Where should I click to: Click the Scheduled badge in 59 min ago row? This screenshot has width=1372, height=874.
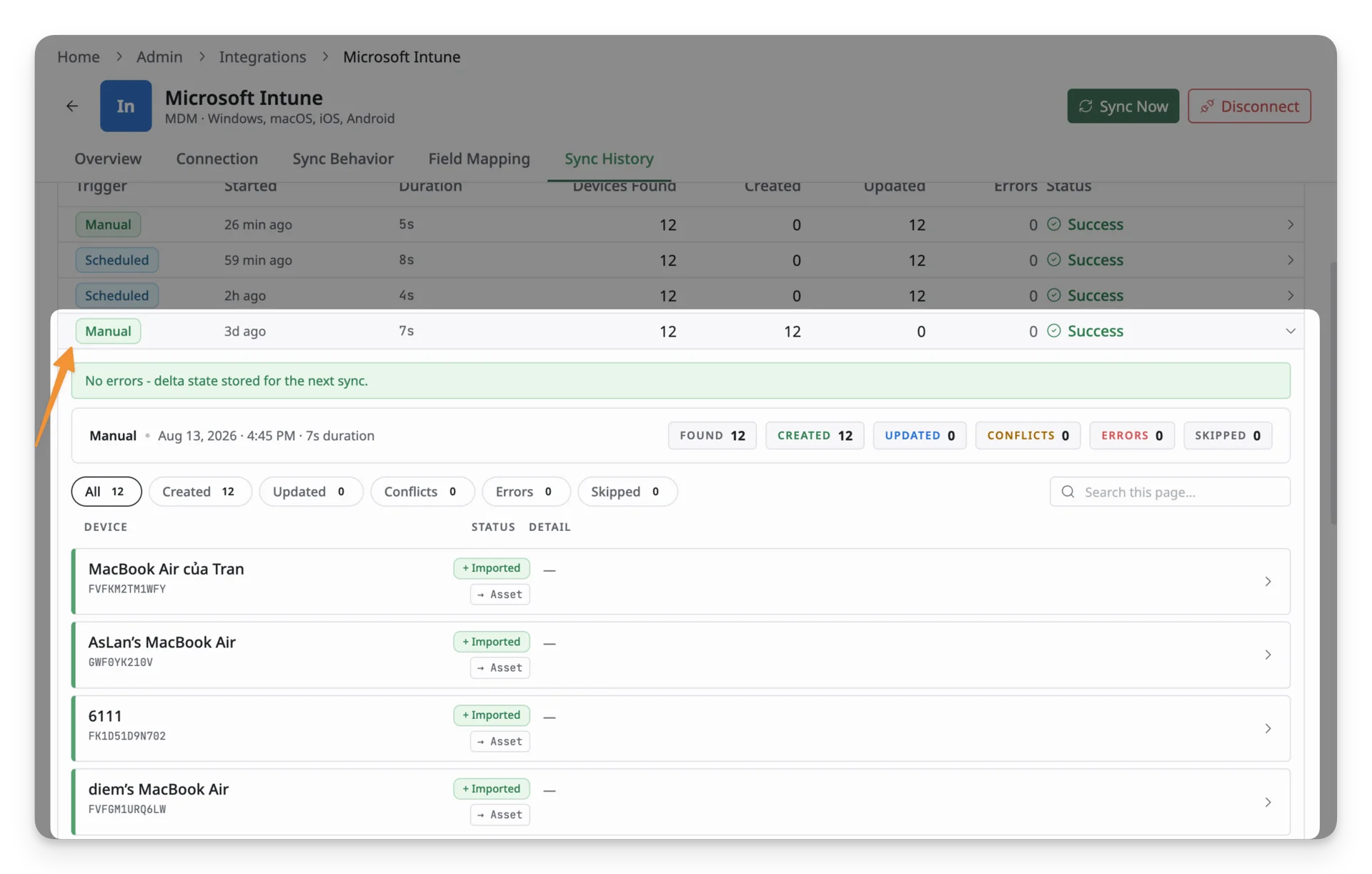pyautogui.click(x=117, y=260)
